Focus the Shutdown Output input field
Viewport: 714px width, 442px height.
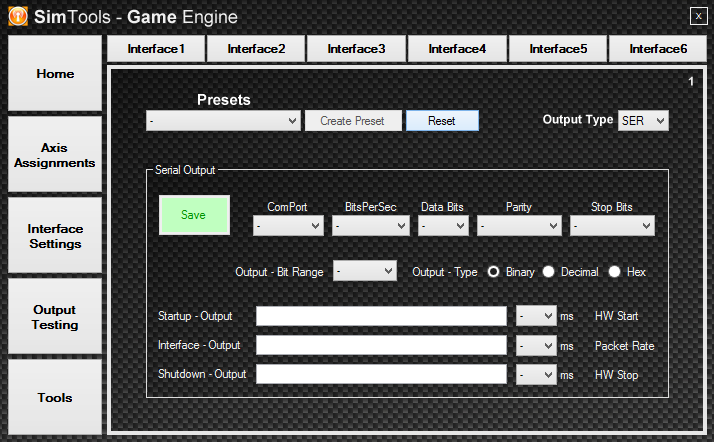(x=381, y=374)
